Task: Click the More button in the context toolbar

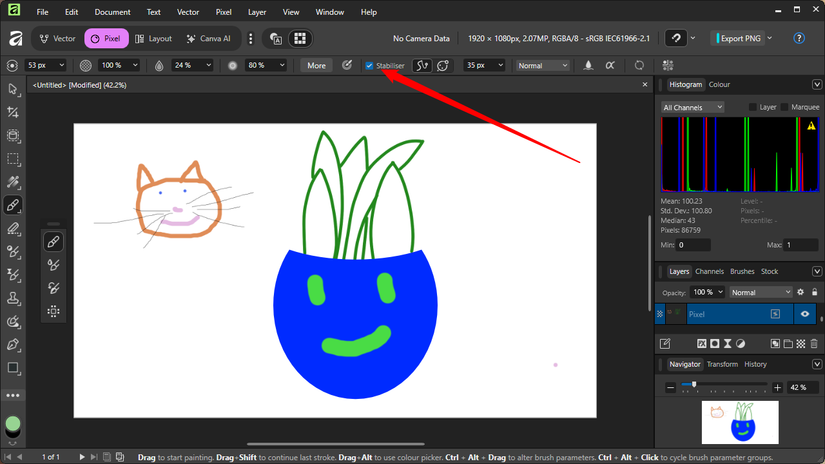Action: (316, 66)
